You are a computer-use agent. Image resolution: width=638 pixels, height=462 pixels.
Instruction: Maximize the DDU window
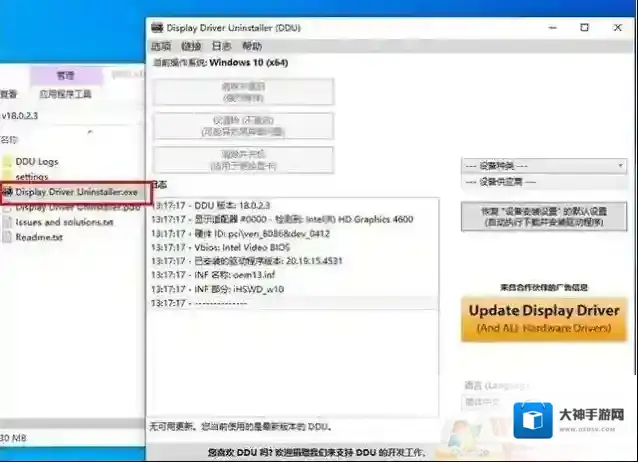584,28
